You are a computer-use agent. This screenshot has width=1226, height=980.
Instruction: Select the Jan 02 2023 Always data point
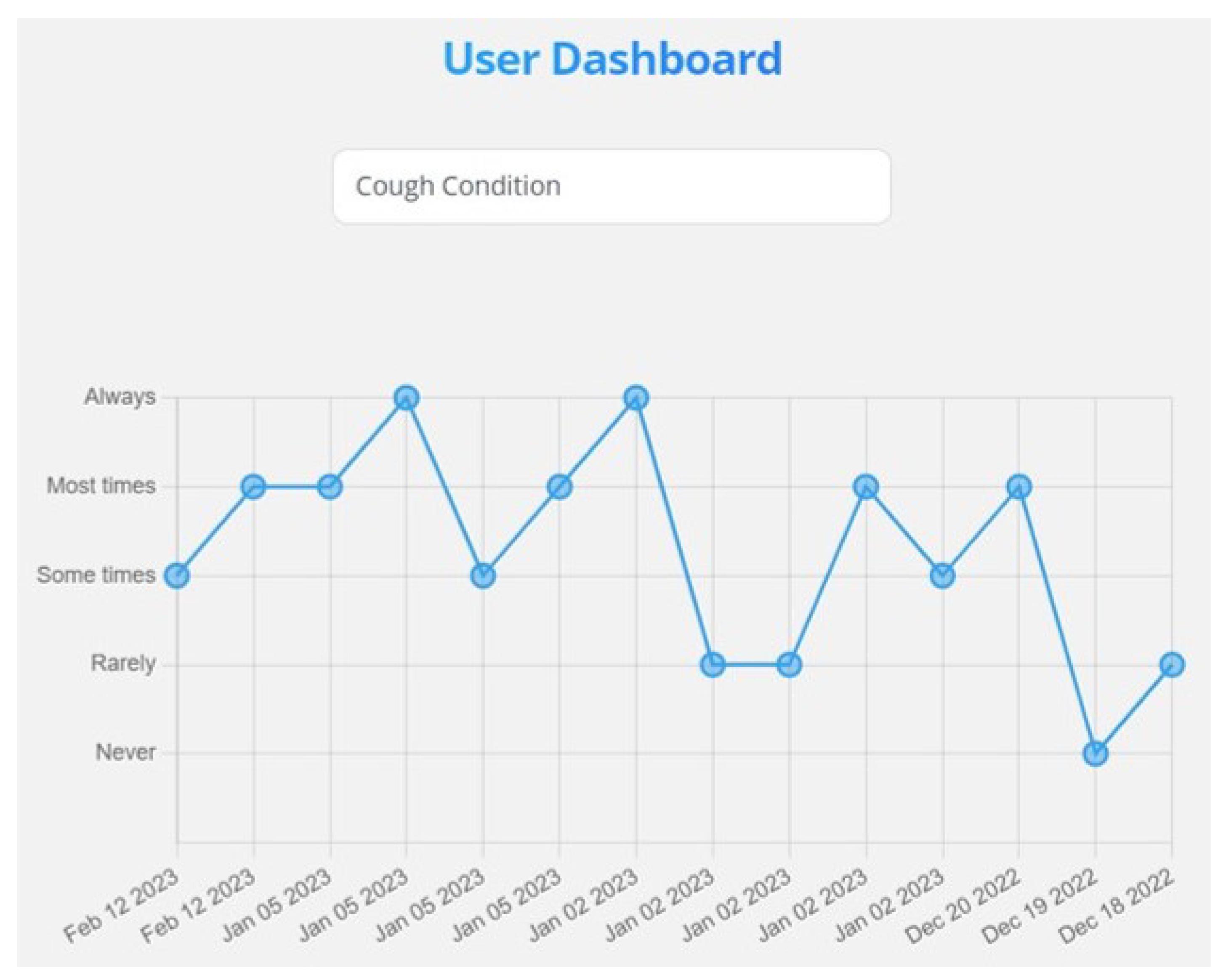click(636, 397)
